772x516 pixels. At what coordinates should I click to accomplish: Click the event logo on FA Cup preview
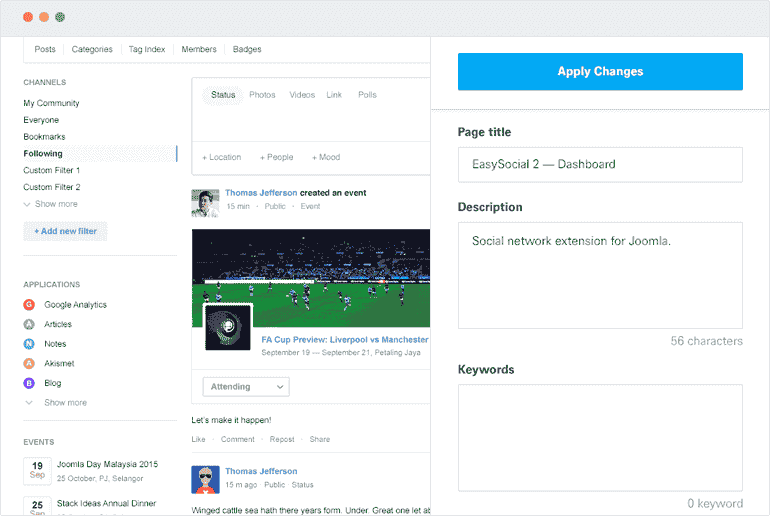[228, 327]
